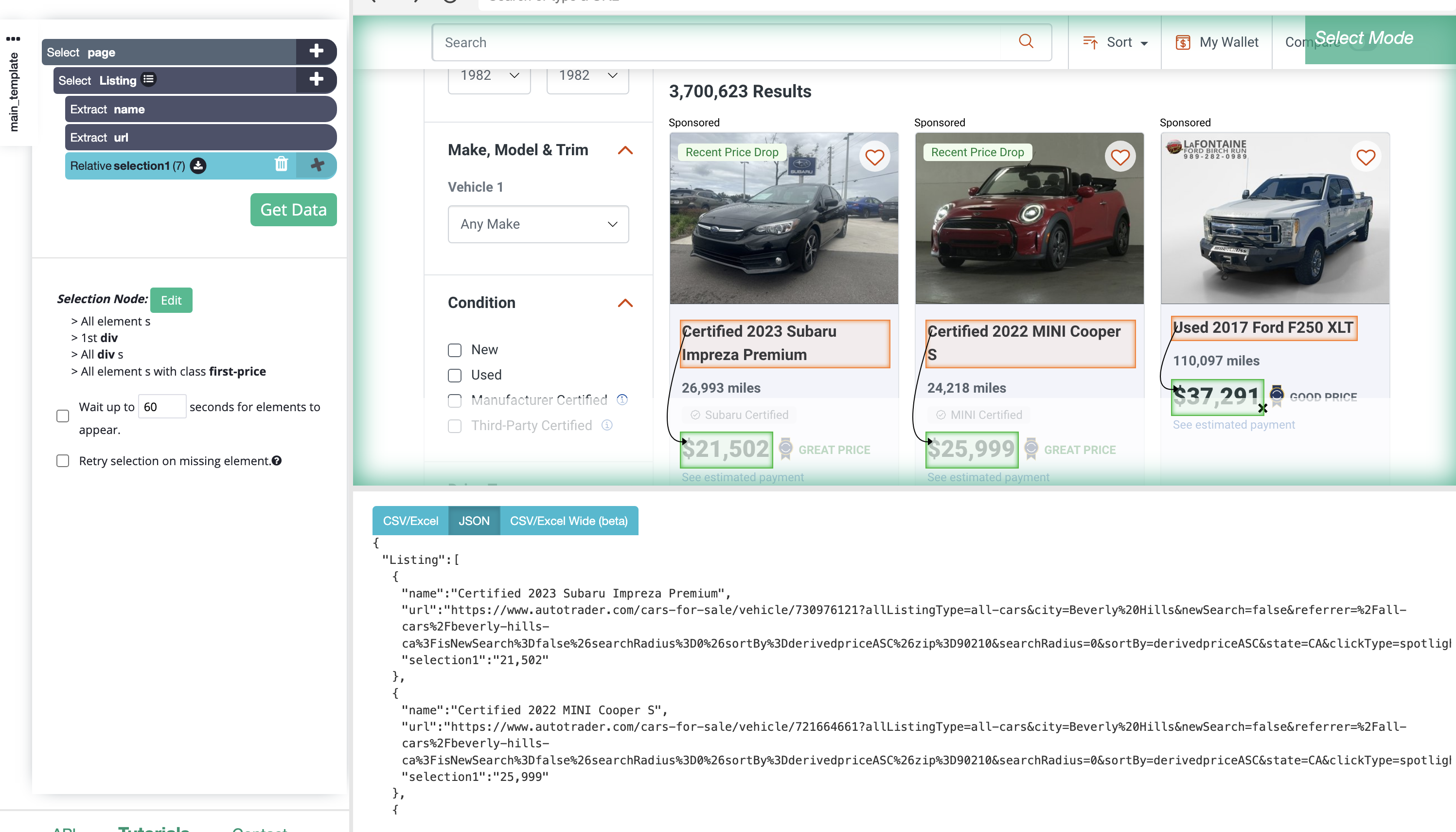This screenshot has width=1456, height=832.
Task: Click Edit next to Selection Node
Action: tap(171, 300)
